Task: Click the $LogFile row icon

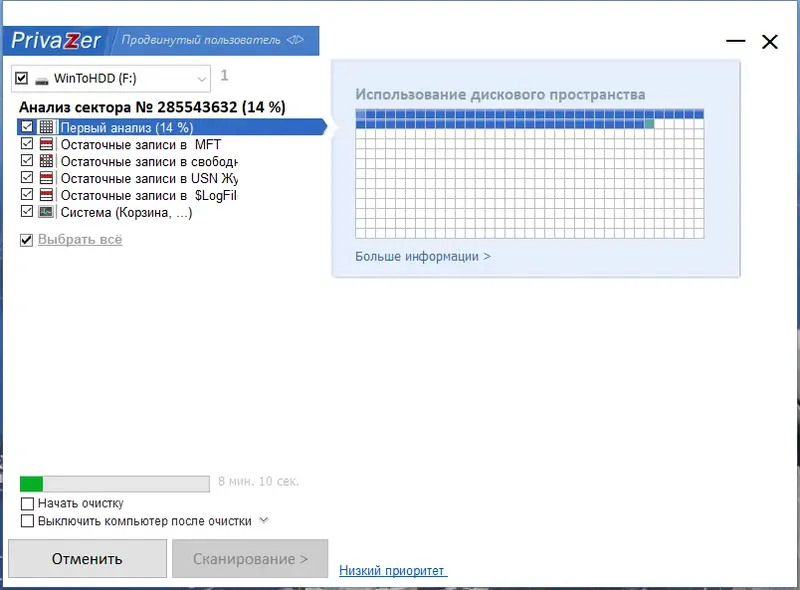Action: pos(46,194)
